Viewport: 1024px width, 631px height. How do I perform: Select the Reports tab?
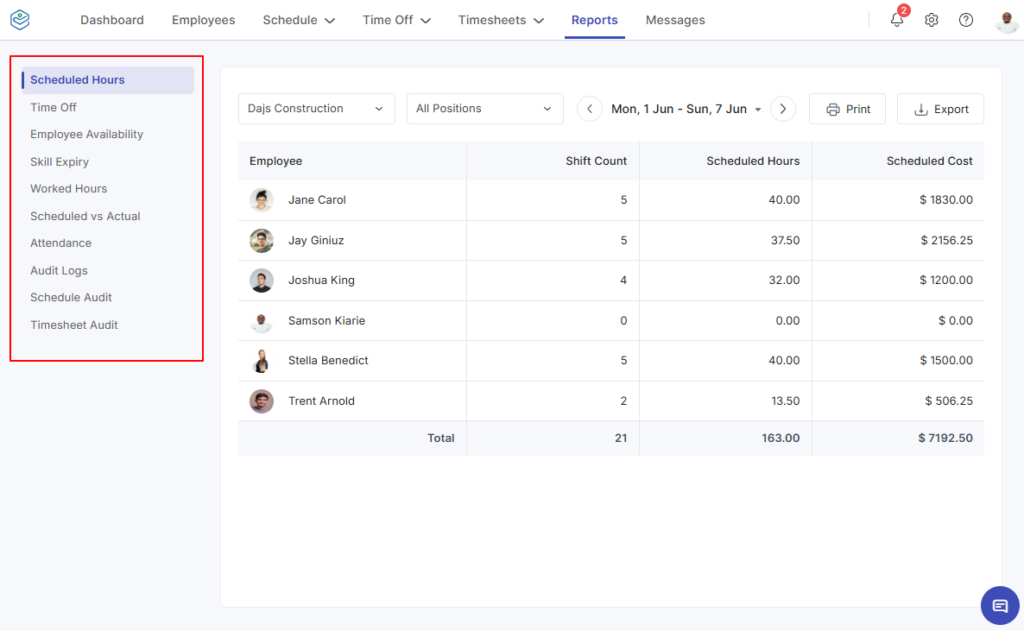click(x=594, y=20)
